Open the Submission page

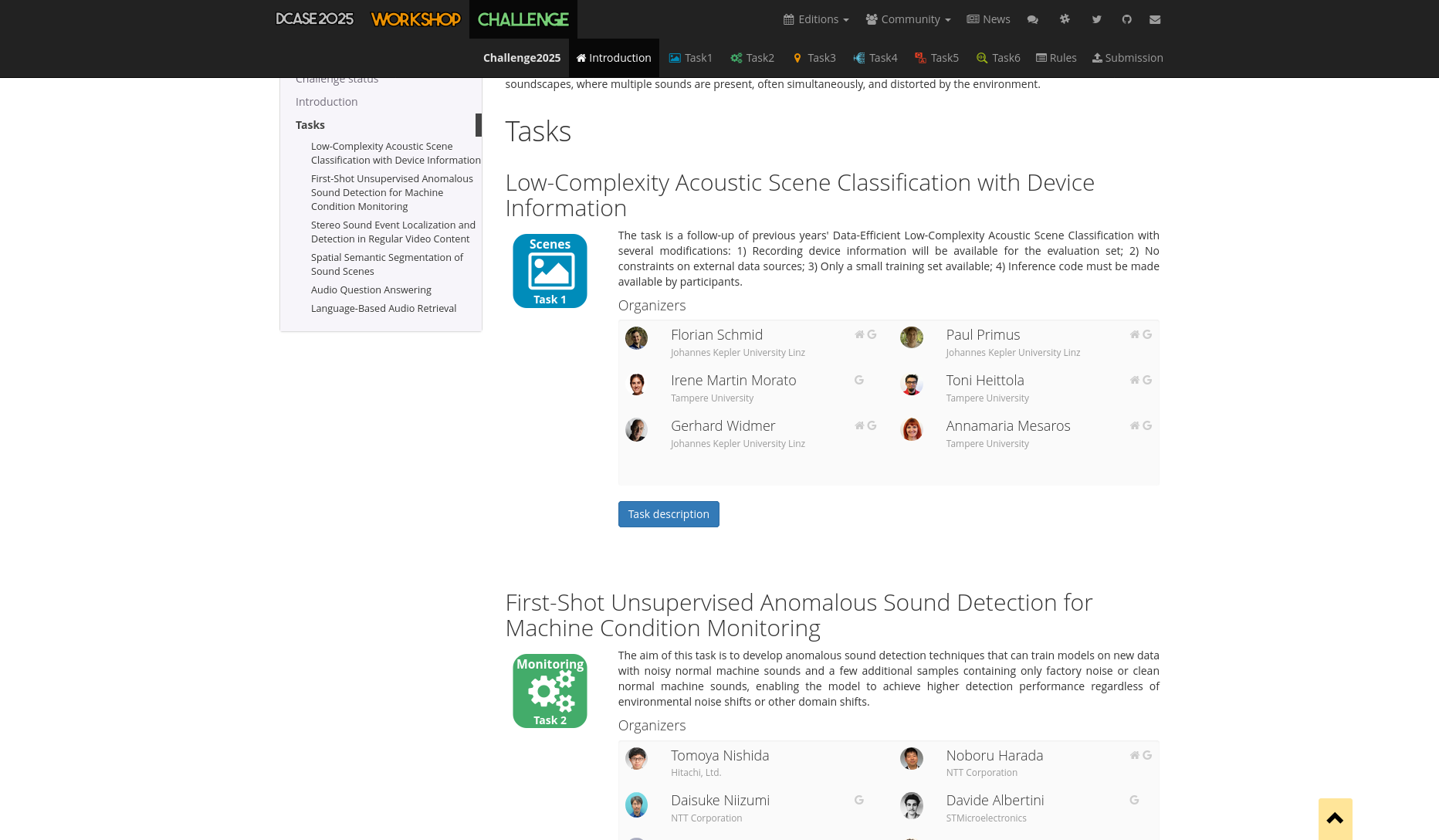pos(1127,58)
